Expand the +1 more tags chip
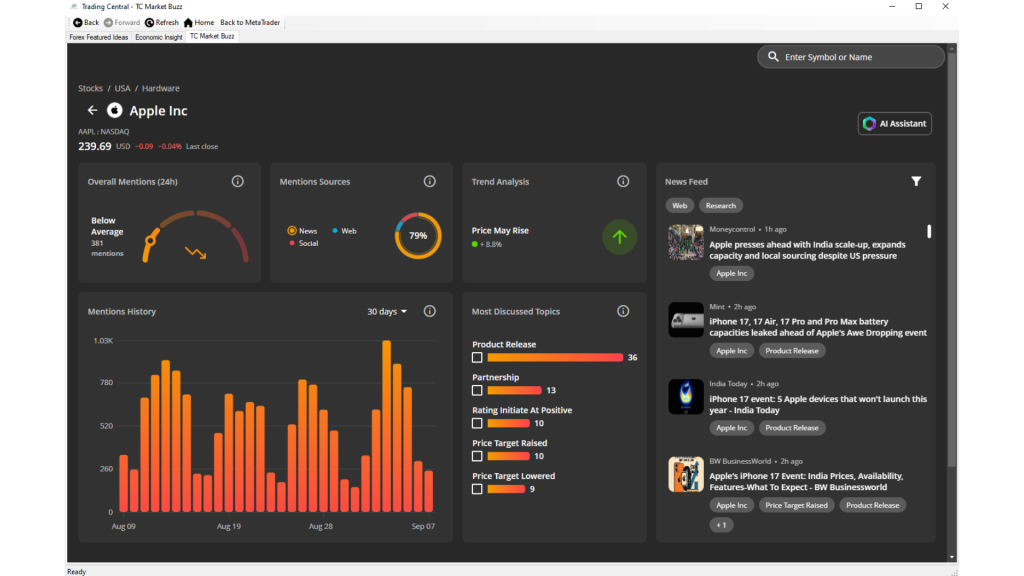Viewport: 1024px width, 576px height. [x=721, y=525]
